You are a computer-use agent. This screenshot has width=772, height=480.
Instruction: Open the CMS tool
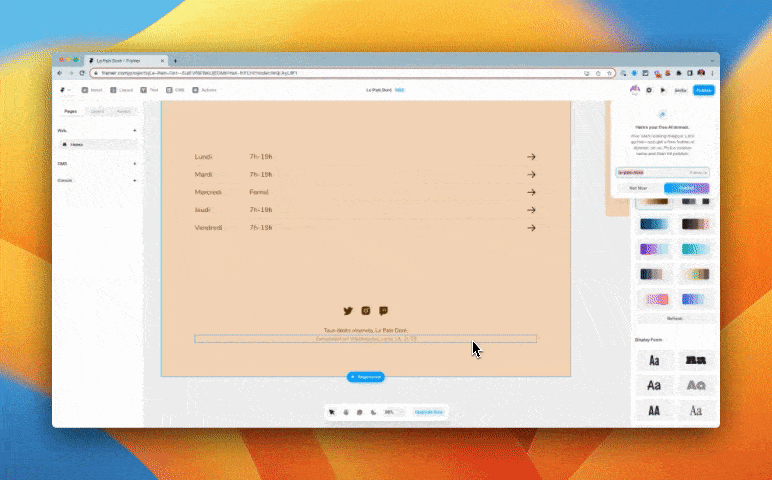pyautogui.click(x=174, y=90)
